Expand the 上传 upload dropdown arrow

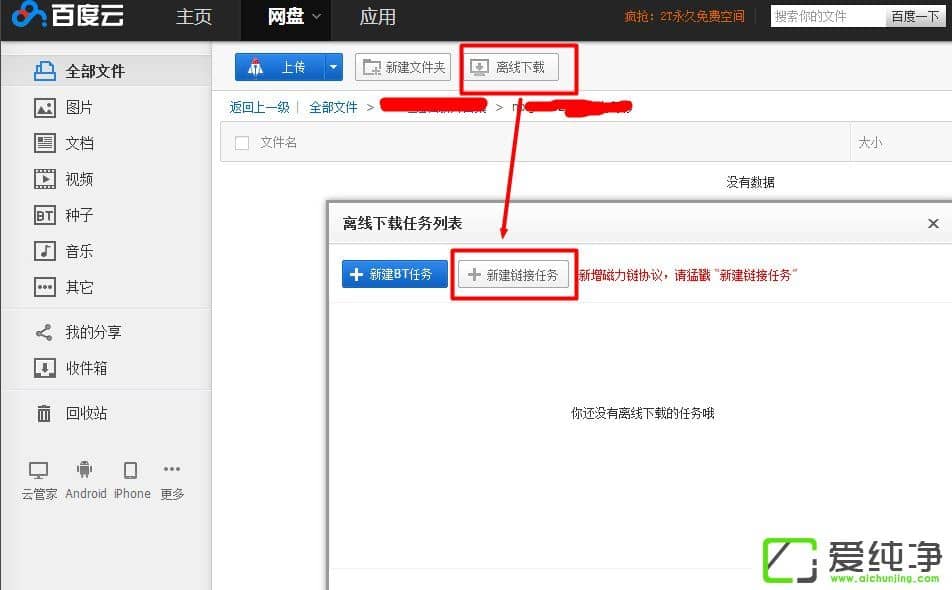[x=333, y=67]
